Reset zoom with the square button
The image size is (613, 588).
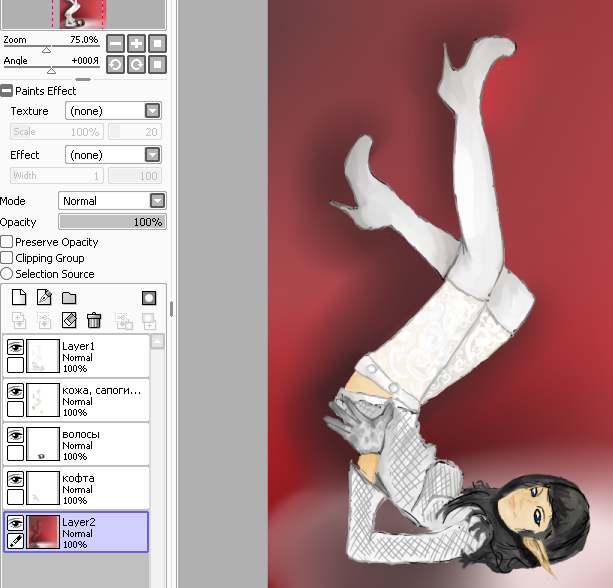157,43
